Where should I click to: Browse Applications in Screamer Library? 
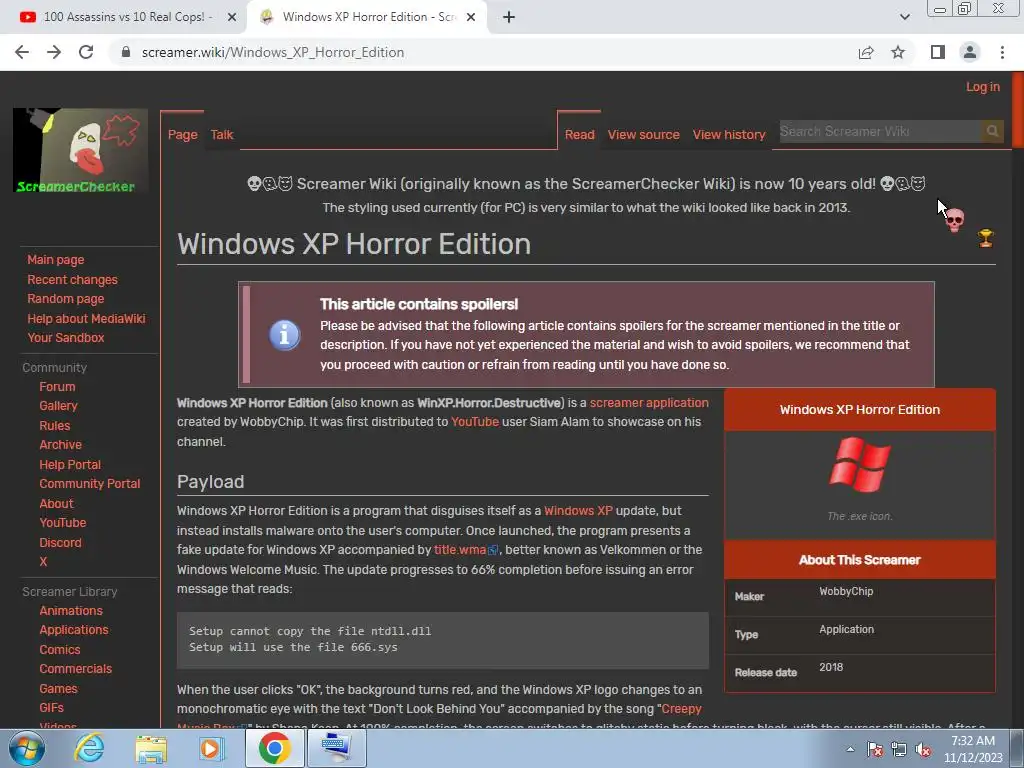(x=74, y=630)
